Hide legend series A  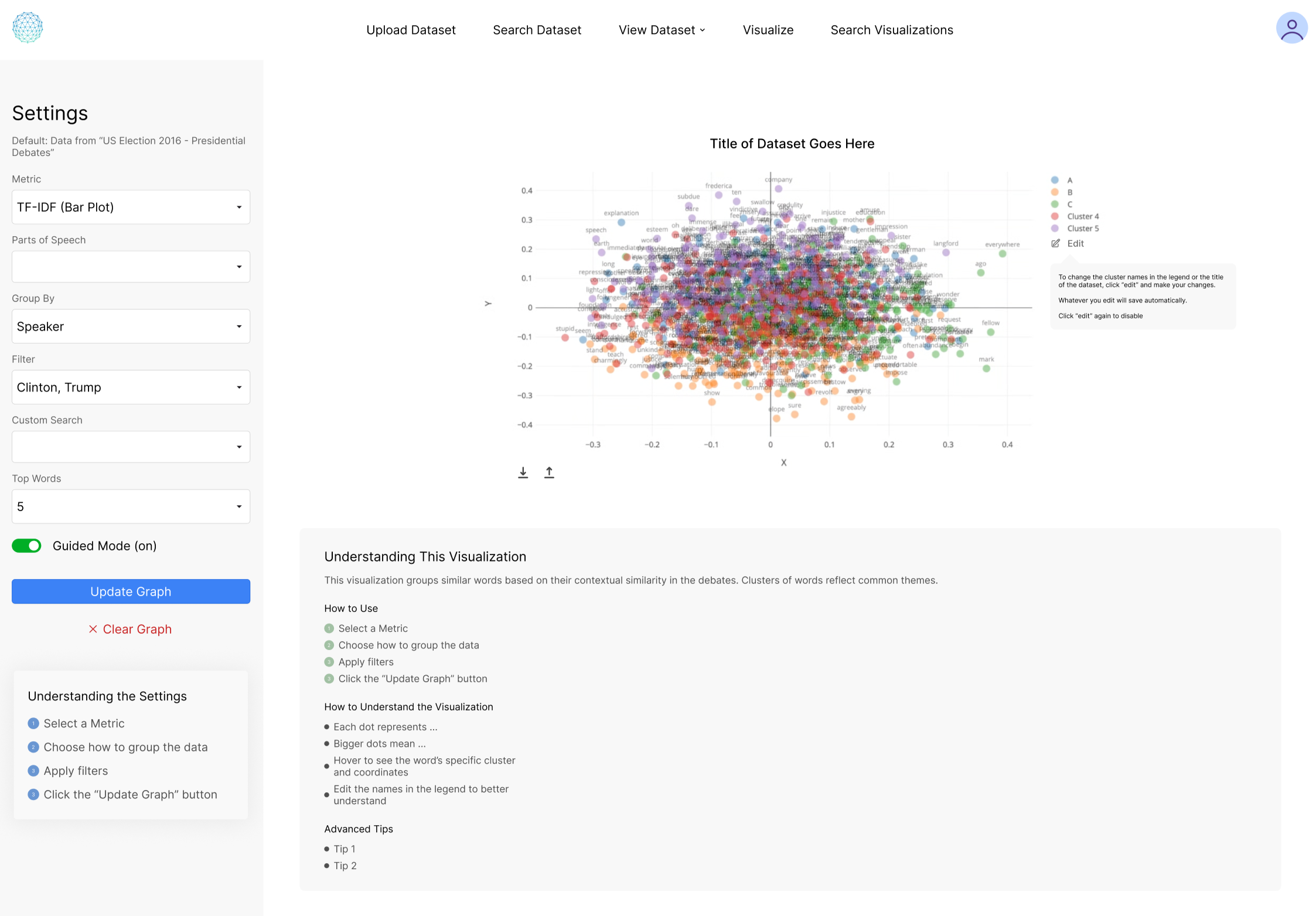(x=1069, y=180)
